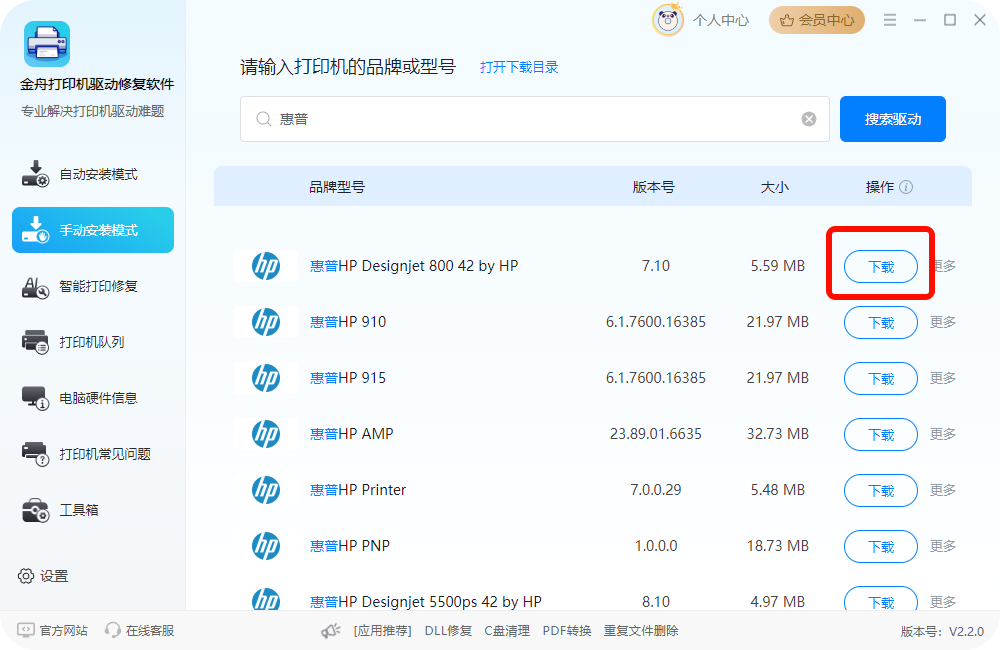Click the 32.73 MB size cell

777,434
